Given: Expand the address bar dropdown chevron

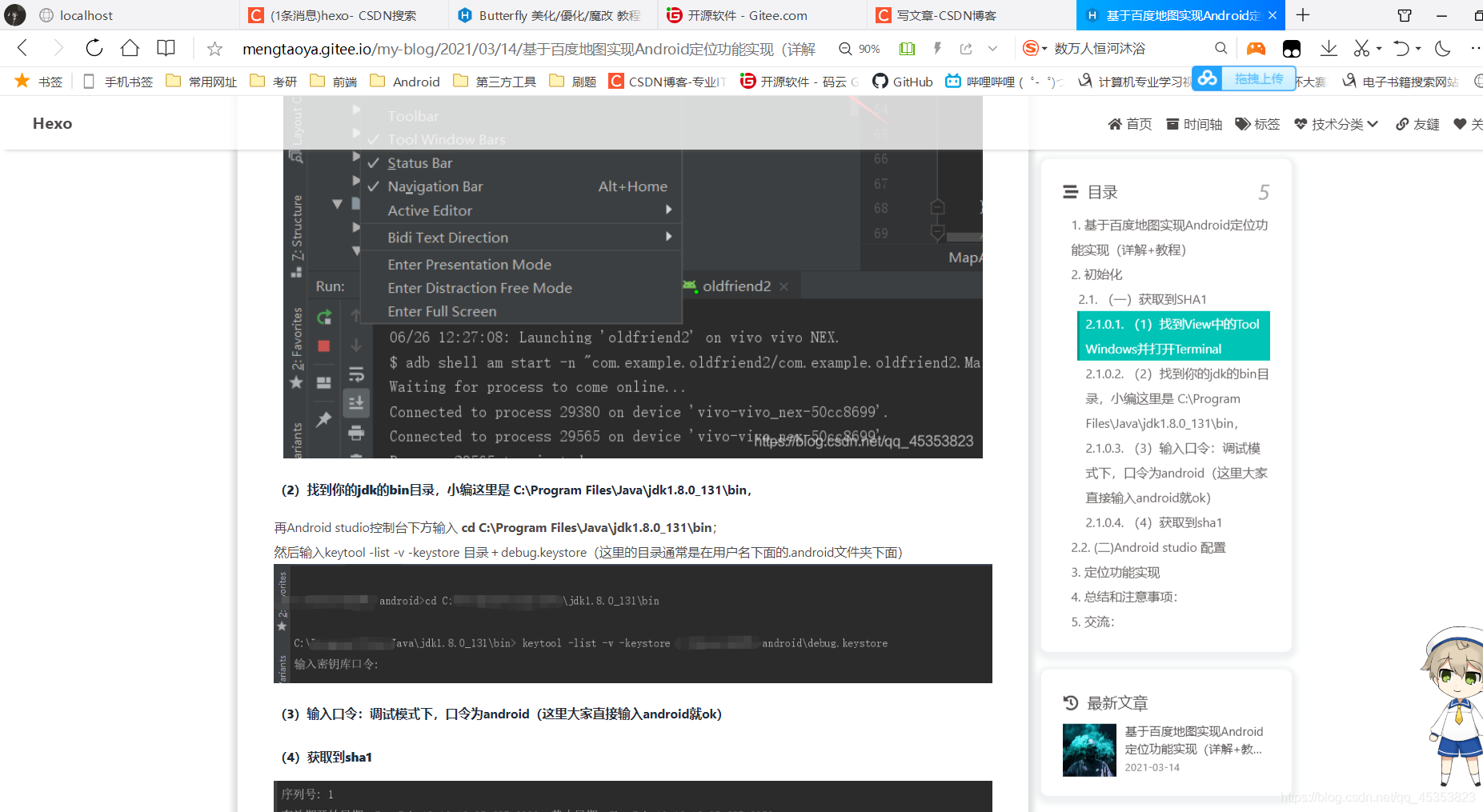Looking at the screenshot, I should 992,49.
